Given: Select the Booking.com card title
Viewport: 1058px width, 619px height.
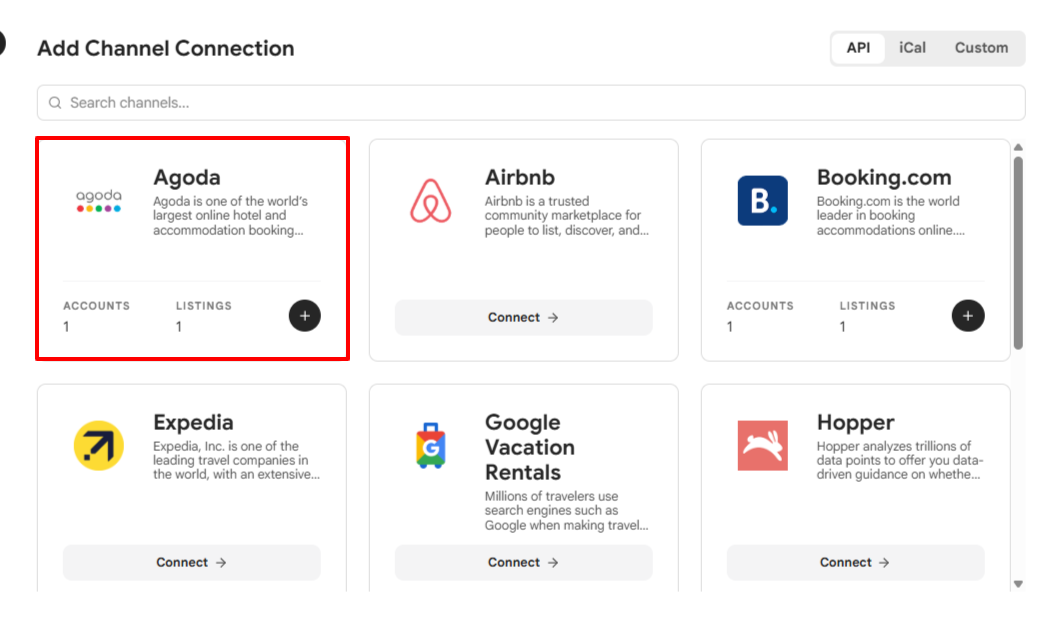Looking at the screenshot, I should click(884, 177).
